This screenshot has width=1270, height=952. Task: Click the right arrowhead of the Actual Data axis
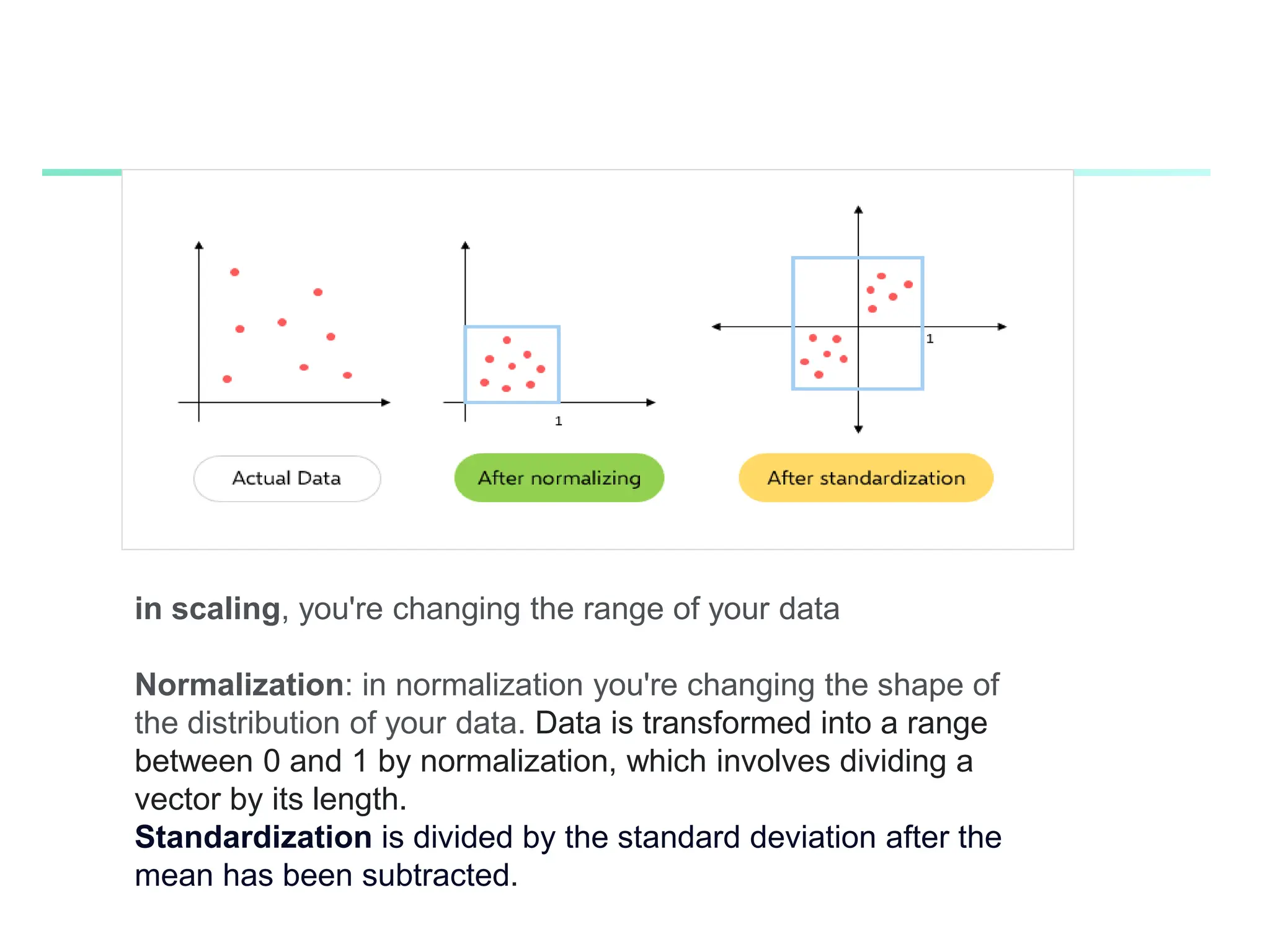point(386,403)
